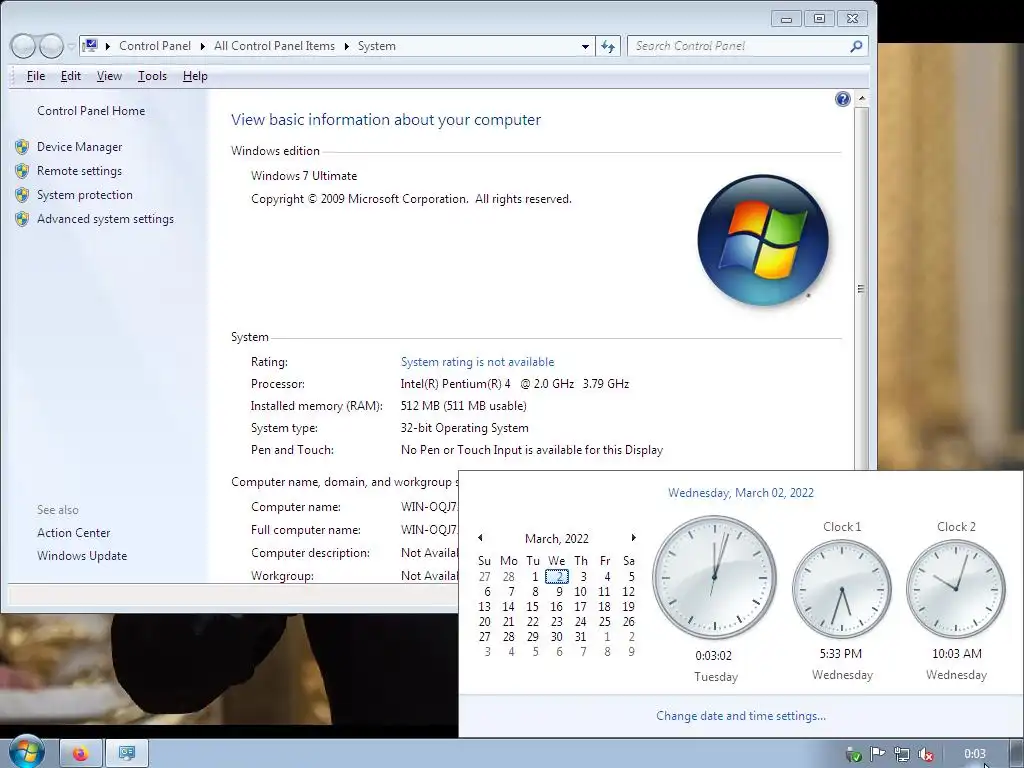Click Show desktop button at taskbar end
1024x768 pixels.
[x=1017, y=754]
